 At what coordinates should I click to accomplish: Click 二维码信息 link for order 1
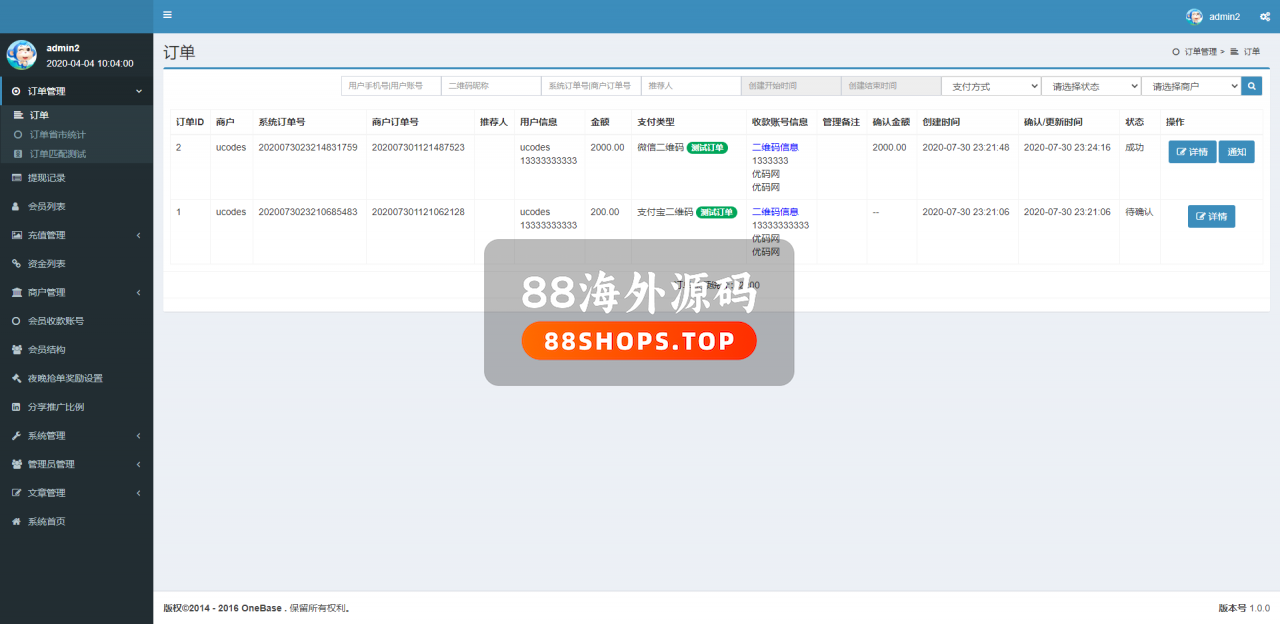point(775,212)
